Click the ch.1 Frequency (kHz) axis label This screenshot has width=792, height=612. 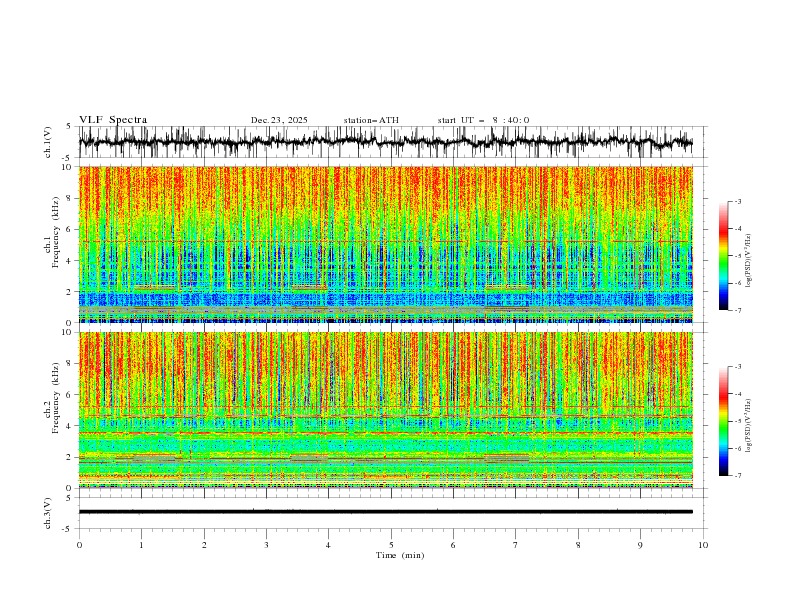[52, 244]
